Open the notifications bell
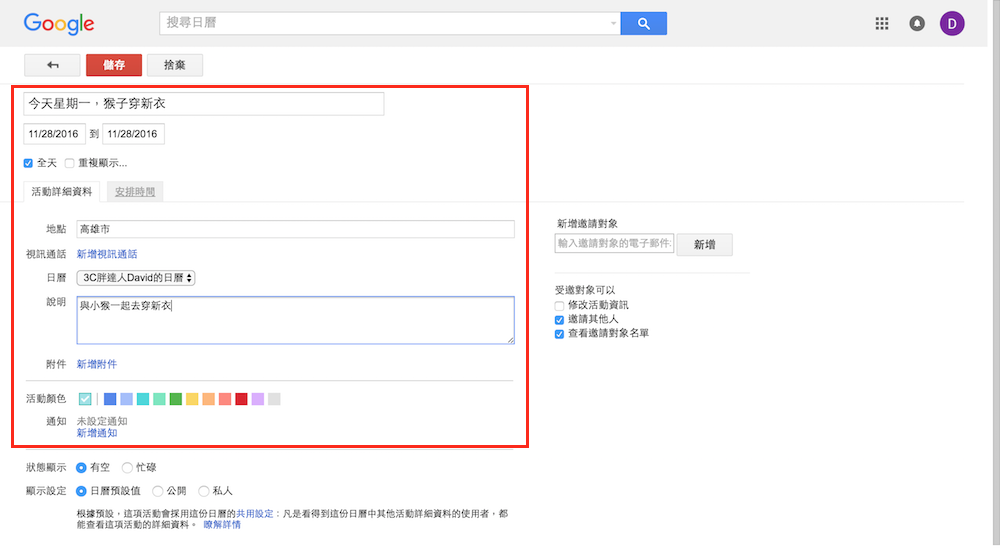 click(x=917, y=24)
